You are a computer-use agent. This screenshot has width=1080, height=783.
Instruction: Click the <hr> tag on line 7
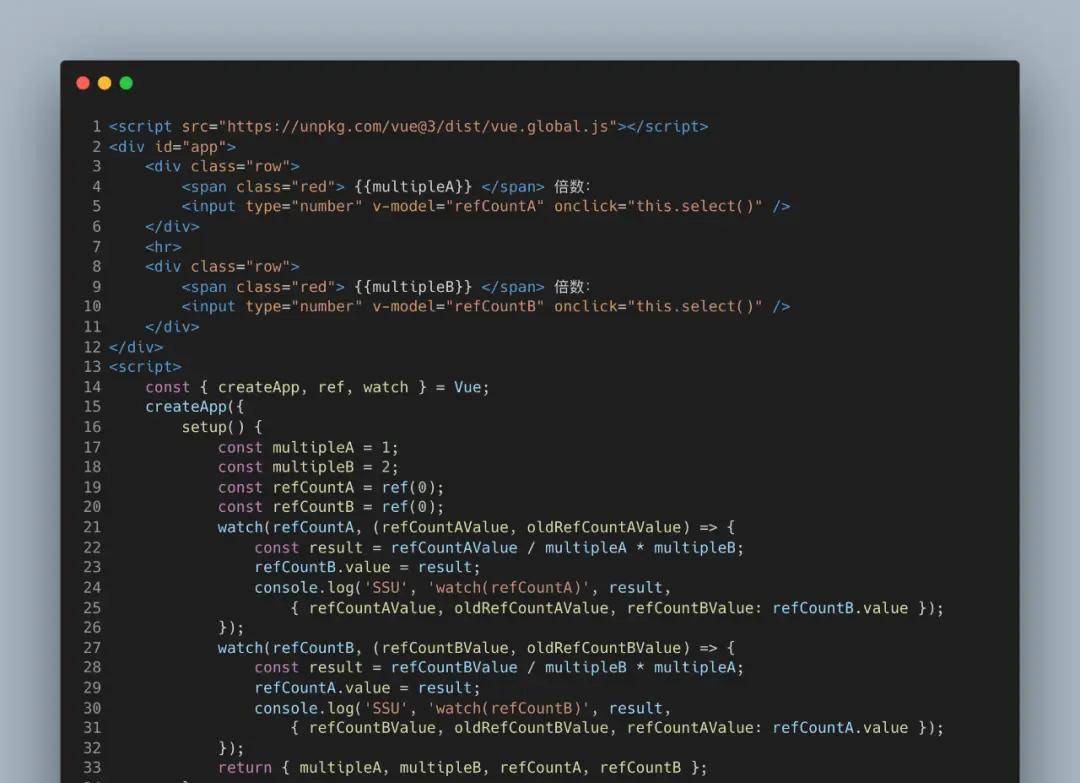point(163,247)
